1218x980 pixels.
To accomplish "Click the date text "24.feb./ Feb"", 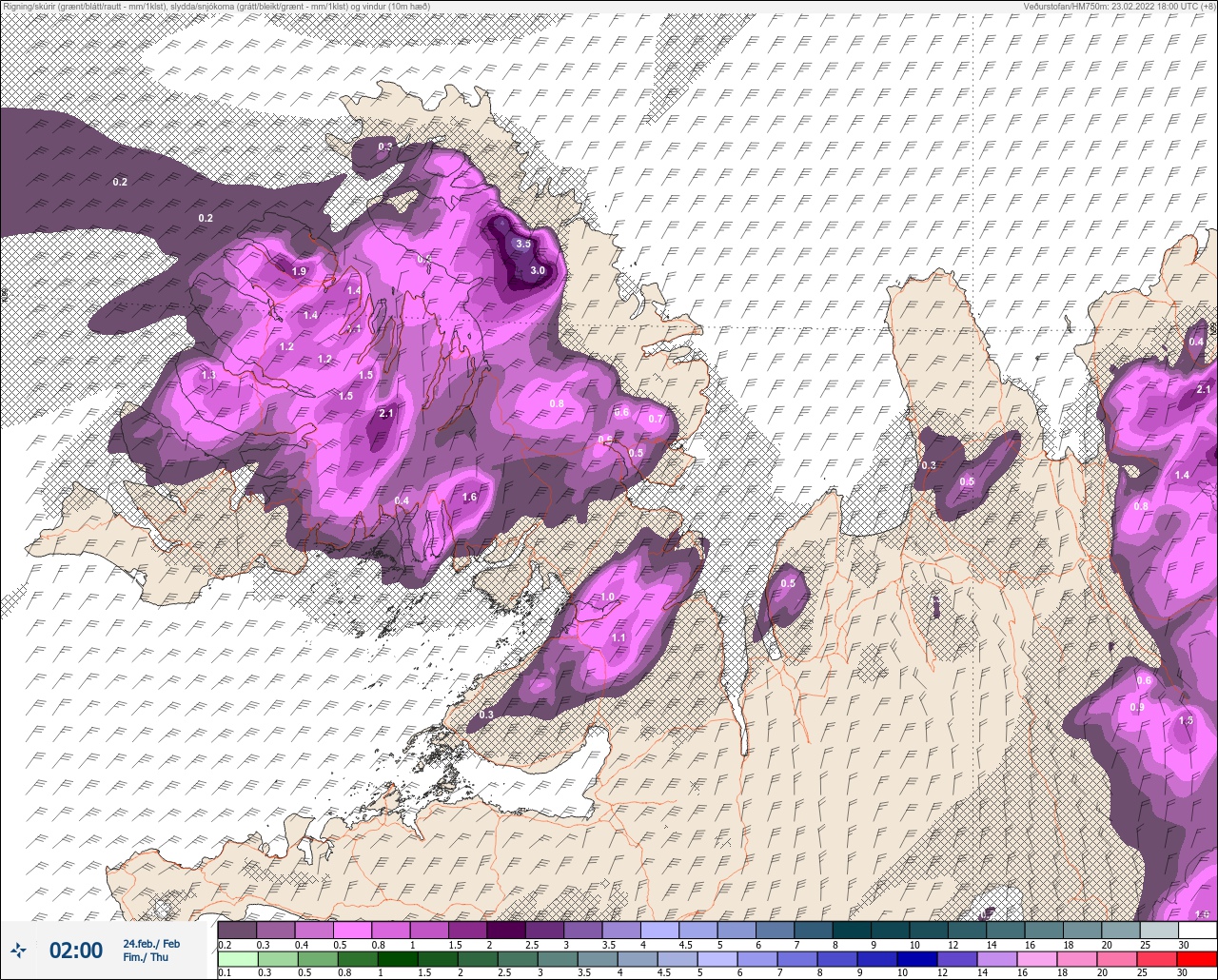I will 151,943.
